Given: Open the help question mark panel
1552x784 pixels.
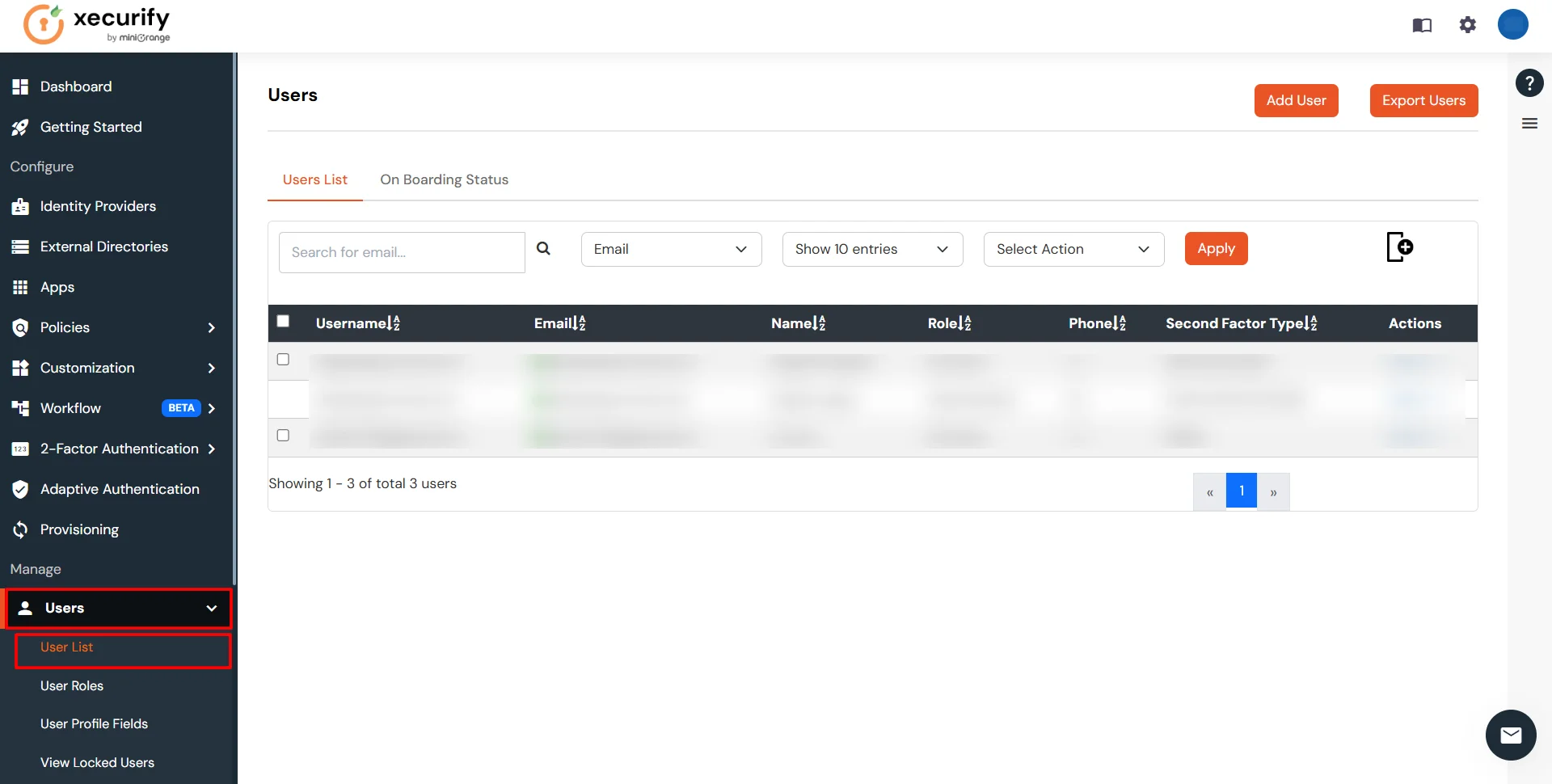Looking at the screenshot, I should [1530, 82].
